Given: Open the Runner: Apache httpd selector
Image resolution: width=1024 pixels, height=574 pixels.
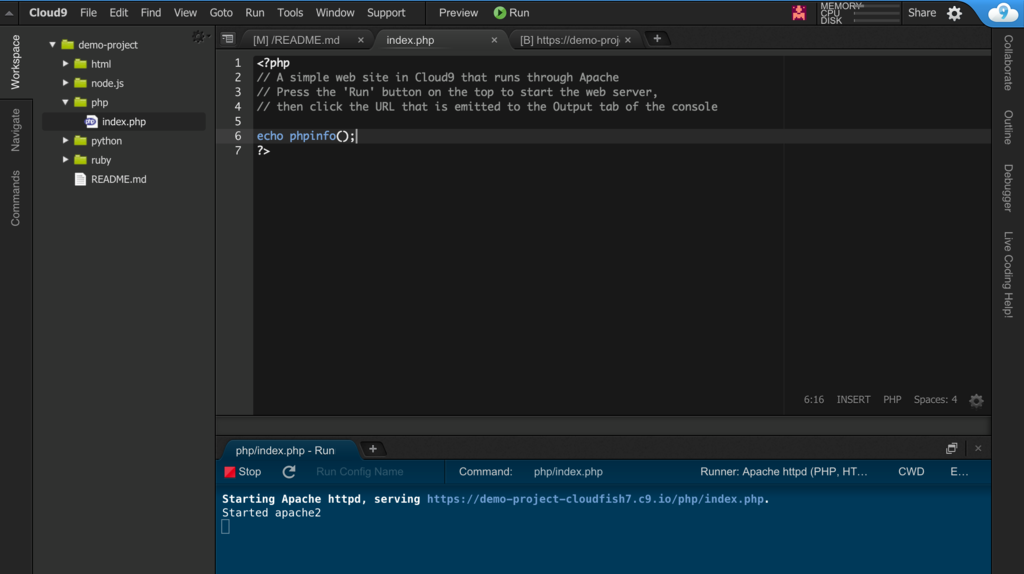Looking at the screenshot, I should tap(784, 471).
